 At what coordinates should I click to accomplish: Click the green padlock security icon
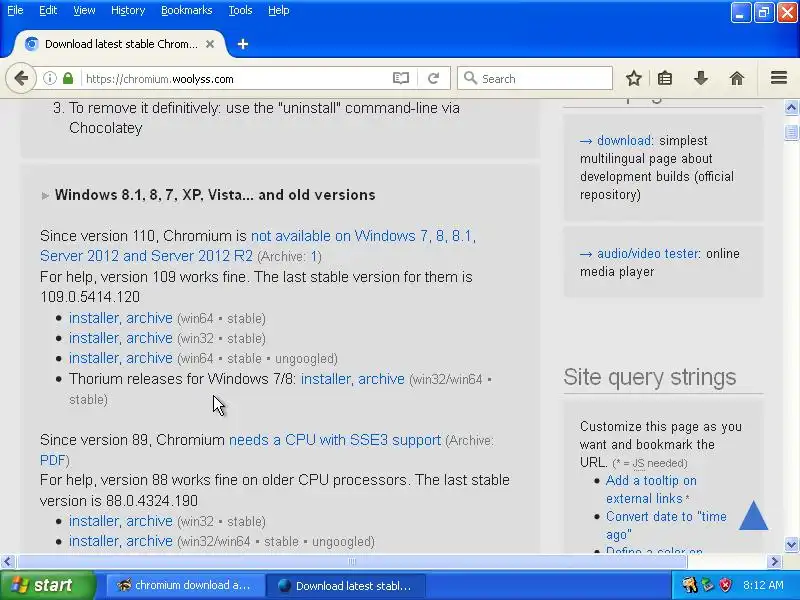[x=68, y=79]
